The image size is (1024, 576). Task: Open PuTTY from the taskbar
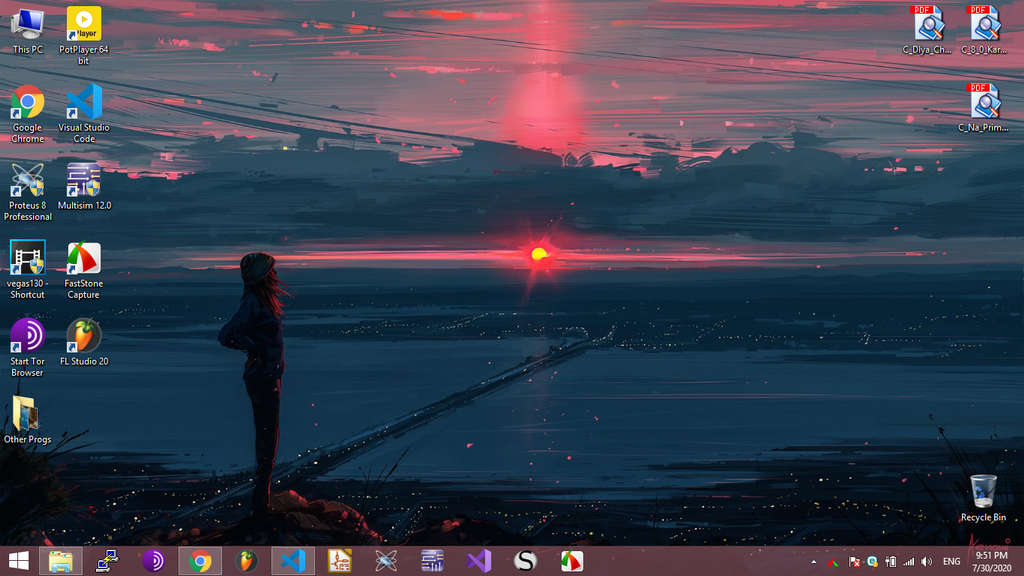tap(107, 561)
